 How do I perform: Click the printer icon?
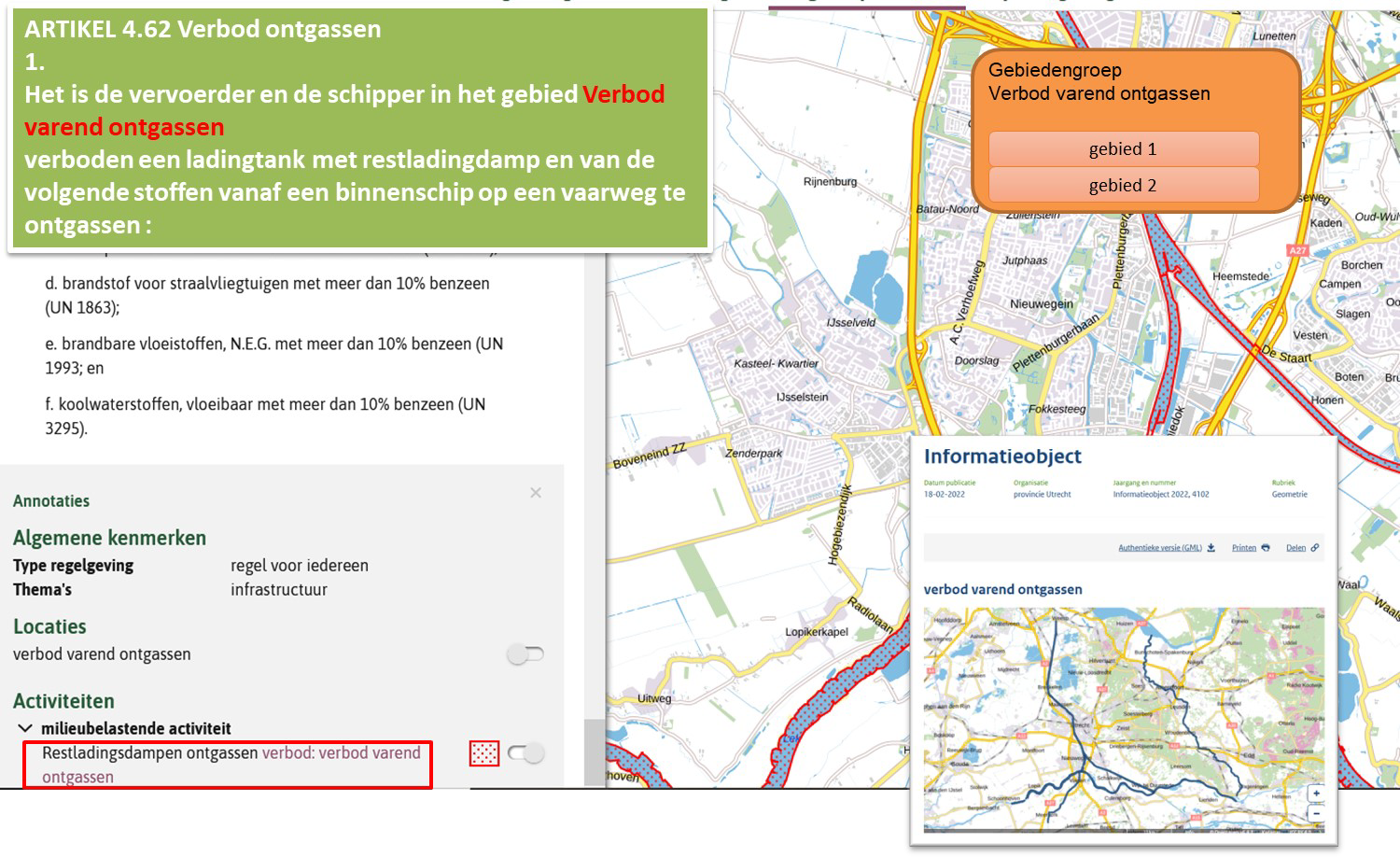[x=1266, y=548]
